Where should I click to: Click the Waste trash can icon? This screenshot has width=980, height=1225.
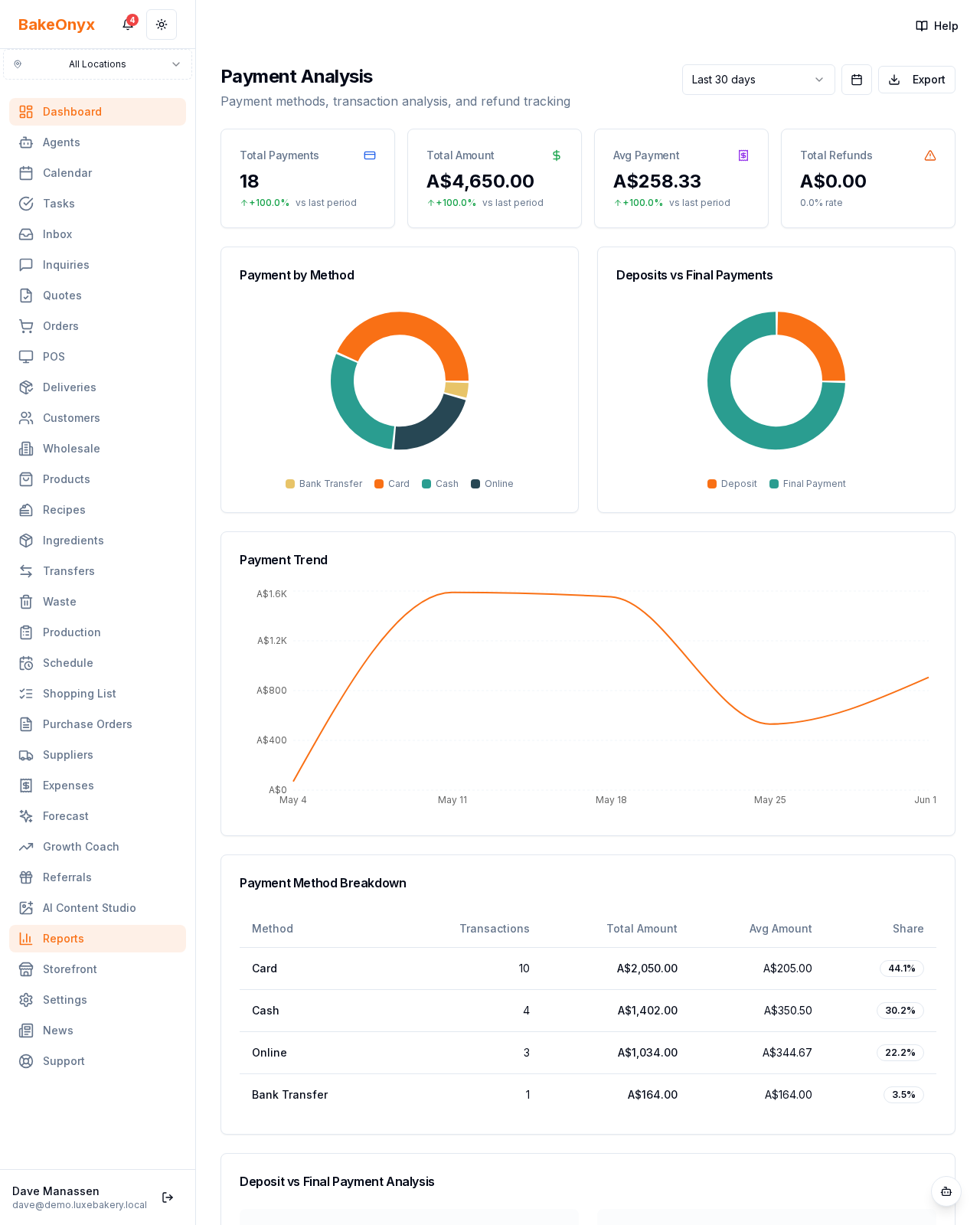click(26, 602)
